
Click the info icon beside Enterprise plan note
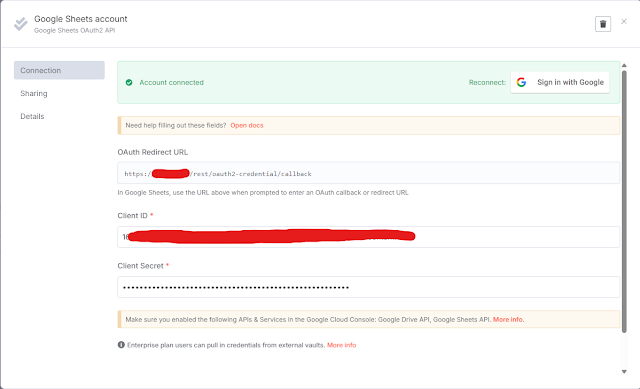(121, 345)
